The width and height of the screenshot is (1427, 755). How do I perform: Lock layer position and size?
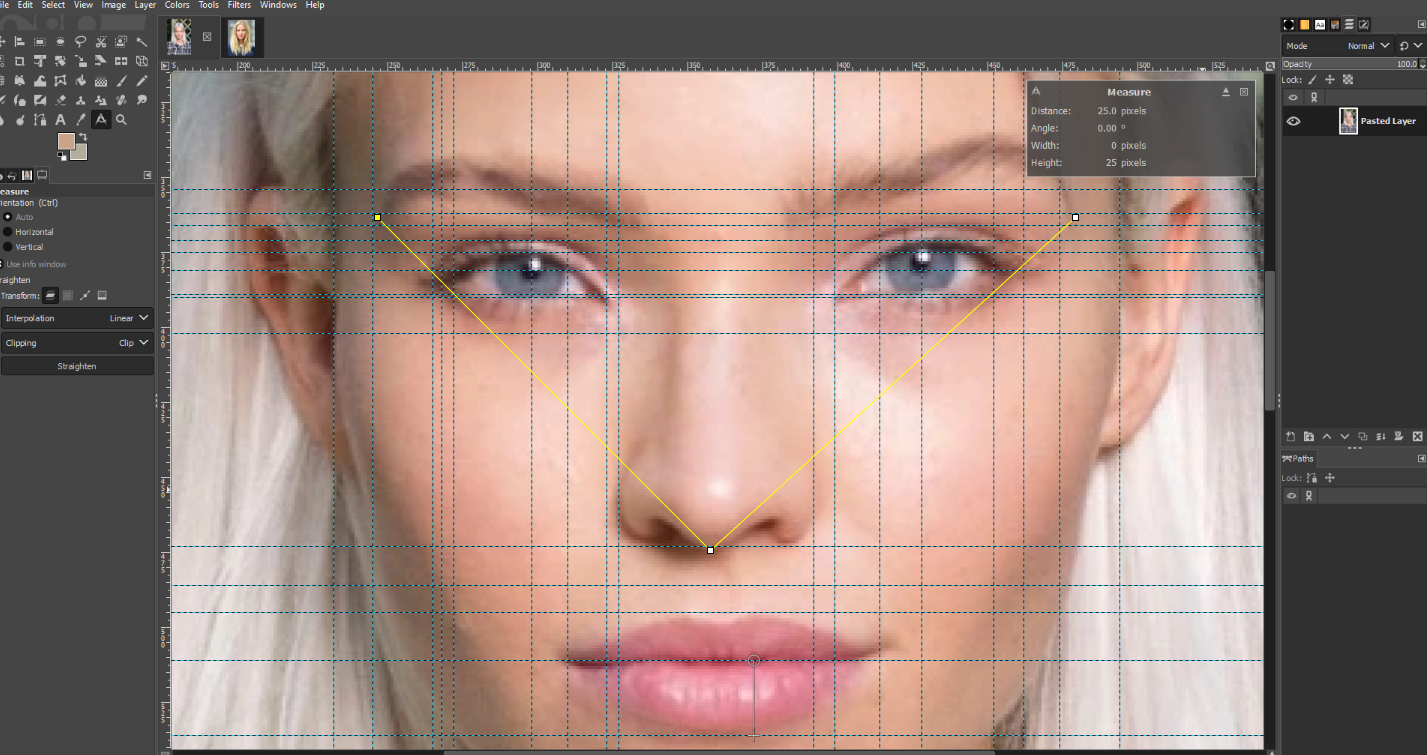coord(1330,80)
